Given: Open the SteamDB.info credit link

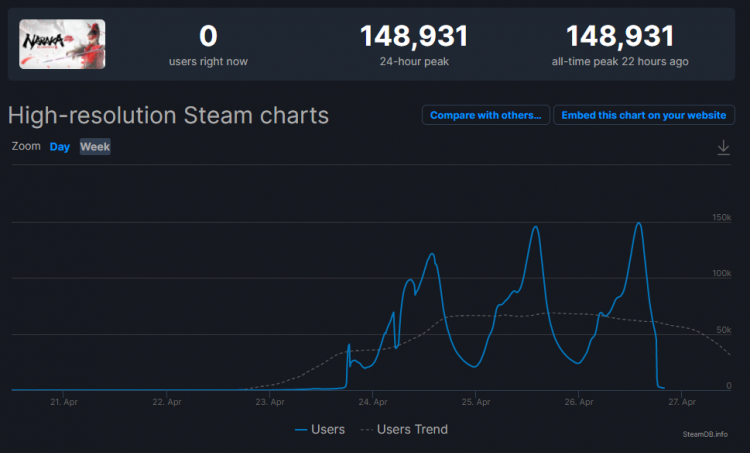Looking at the screenshot, I should pyautogui.click(x=704, y=434).
